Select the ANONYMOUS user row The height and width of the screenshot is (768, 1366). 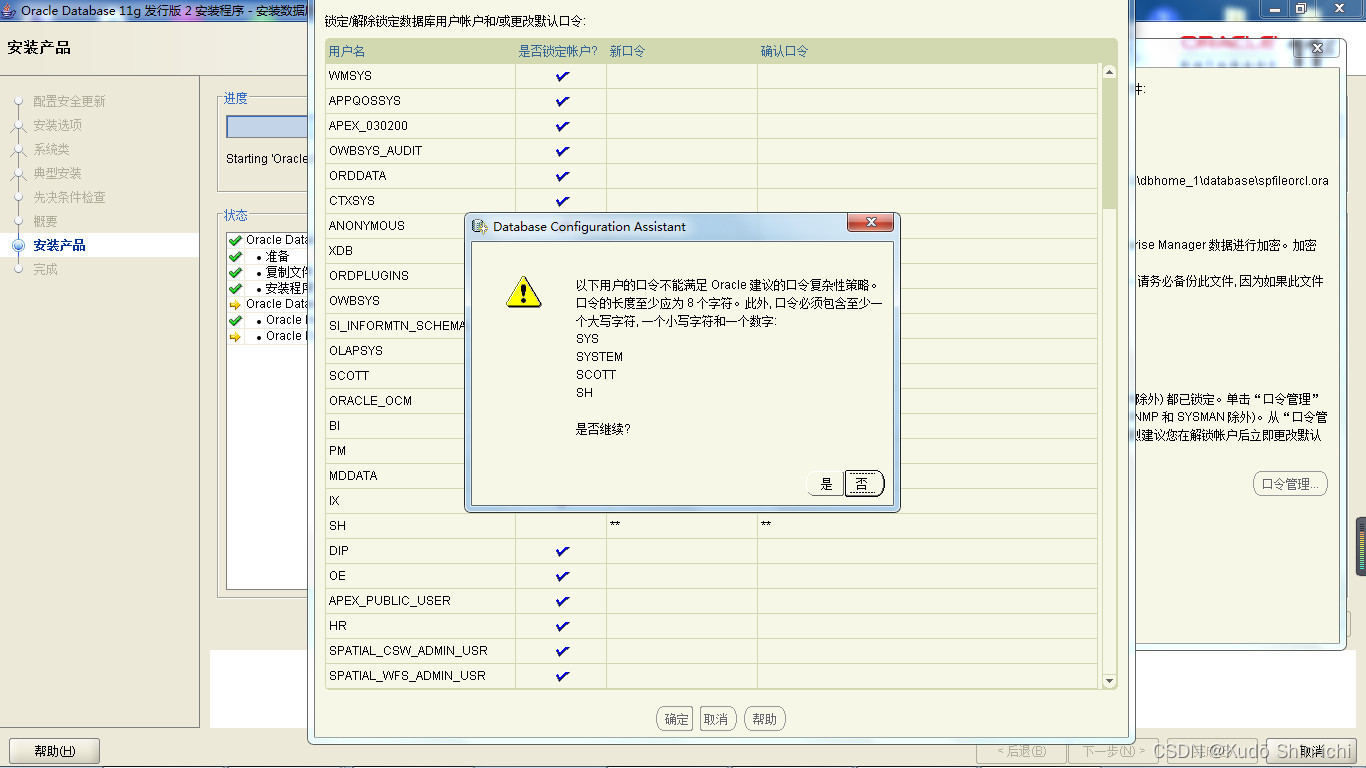(367, 226)
